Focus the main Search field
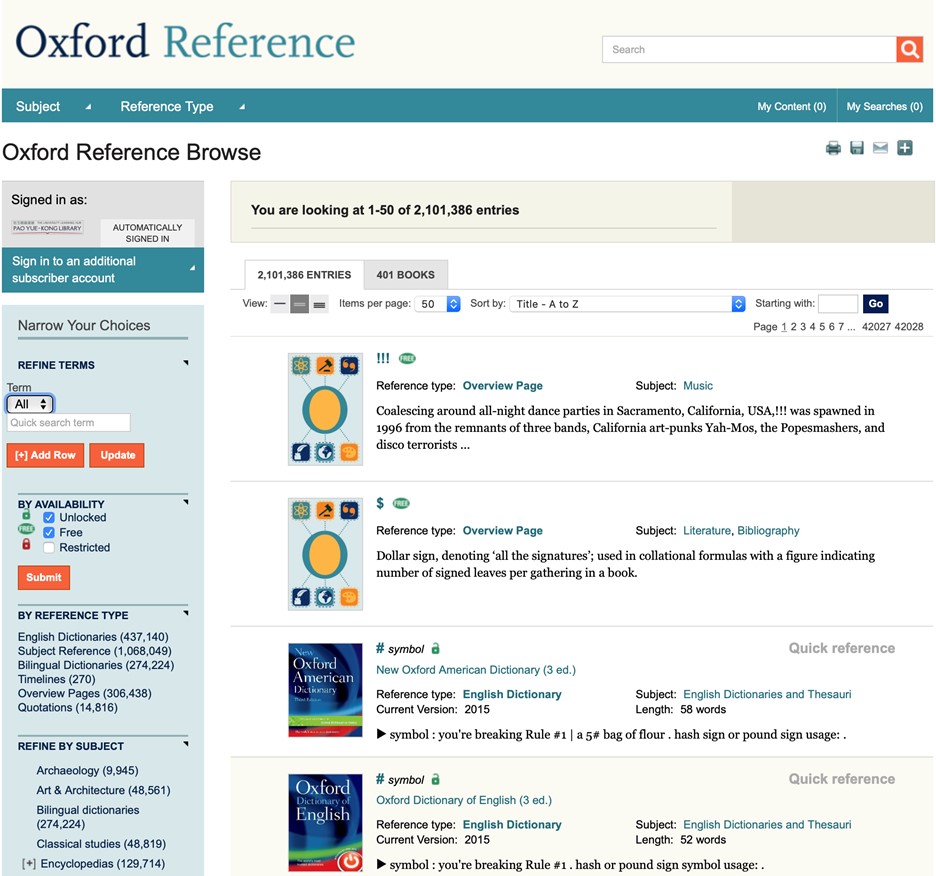Image resolution: width=936 pixels, height=876 pixels. 749,50
